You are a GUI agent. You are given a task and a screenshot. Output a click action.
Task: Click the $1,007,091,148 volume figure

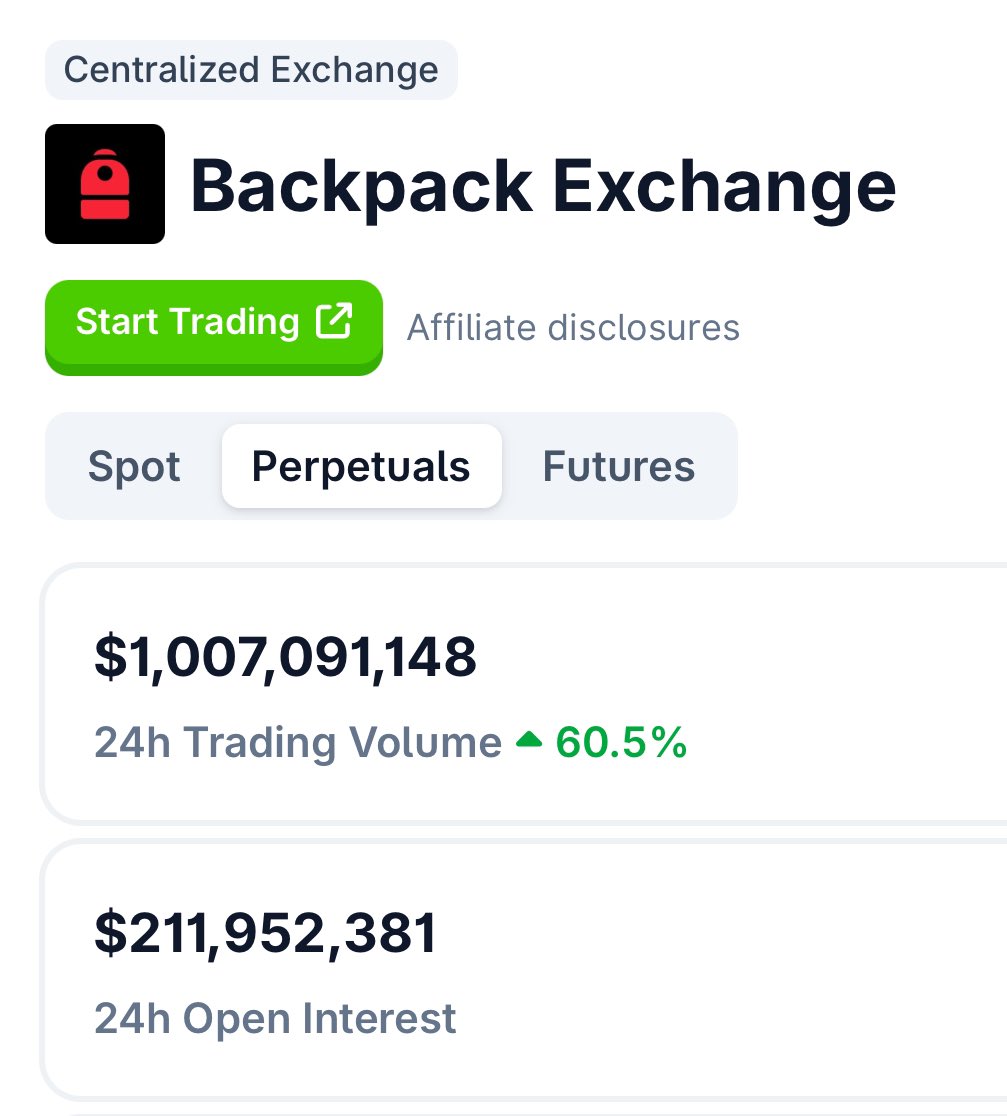pos(285,657)
